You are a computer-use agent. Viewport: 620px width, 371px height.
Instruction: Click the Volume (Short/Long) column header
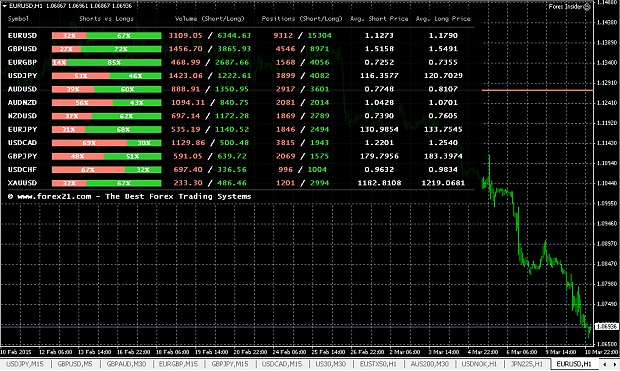coord(210,19)
